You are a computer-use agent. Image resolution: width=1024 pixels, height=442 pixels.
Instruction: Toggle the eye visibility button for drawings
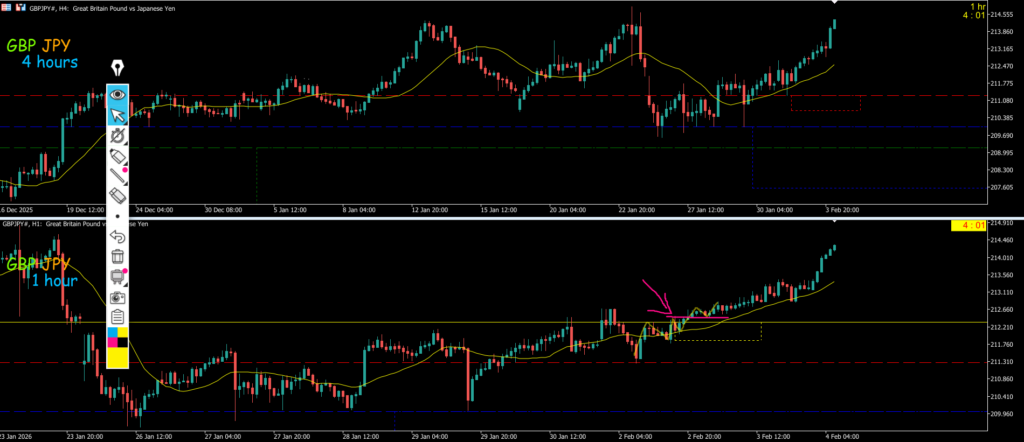[x=118, y=93]
